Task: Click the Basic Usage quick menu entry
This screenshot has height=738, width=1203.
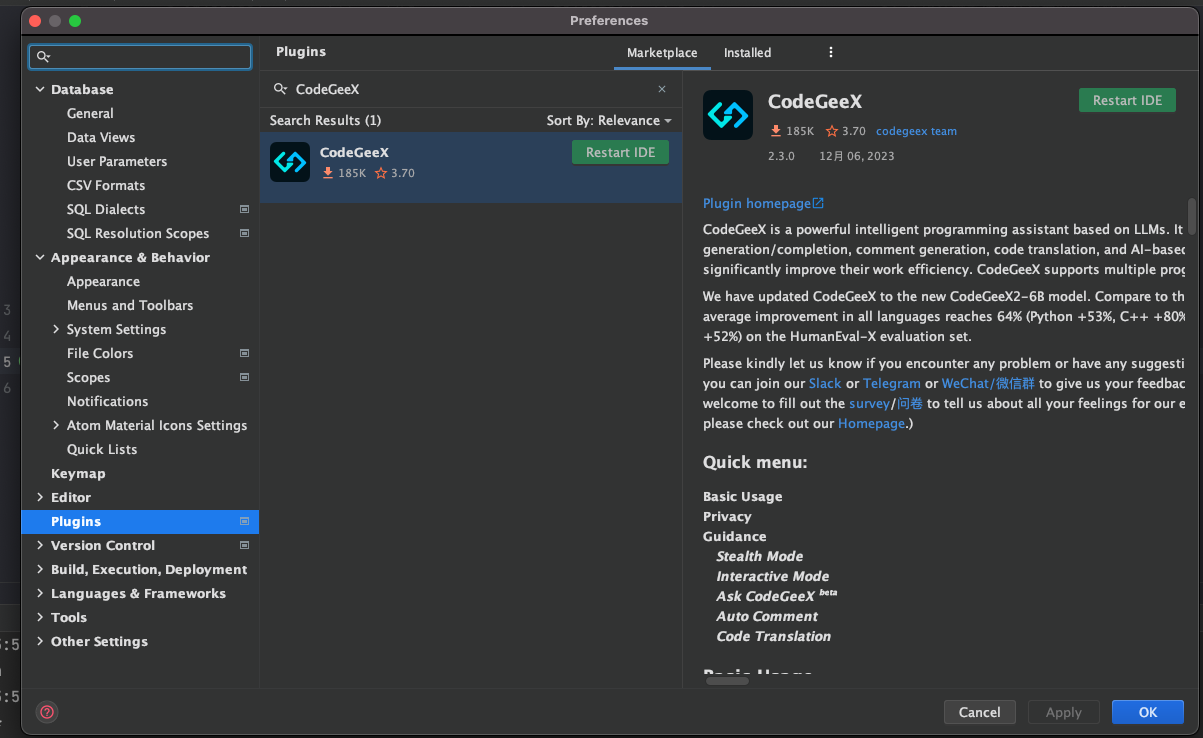Action: [x=742, y=496]
